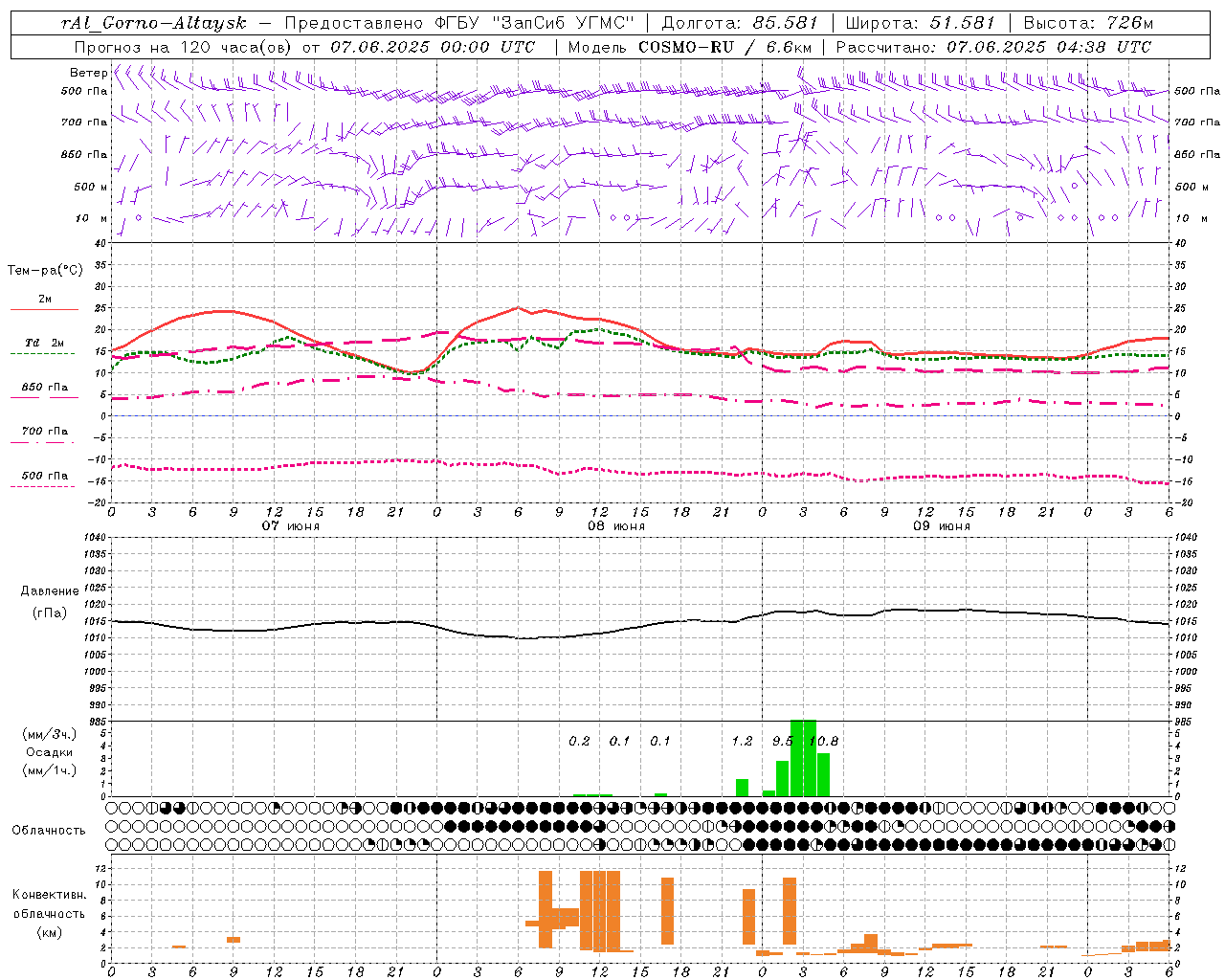Click the 0.2 precipitation total
Viewport: 1225px width, 980px height.
point(579,742)
